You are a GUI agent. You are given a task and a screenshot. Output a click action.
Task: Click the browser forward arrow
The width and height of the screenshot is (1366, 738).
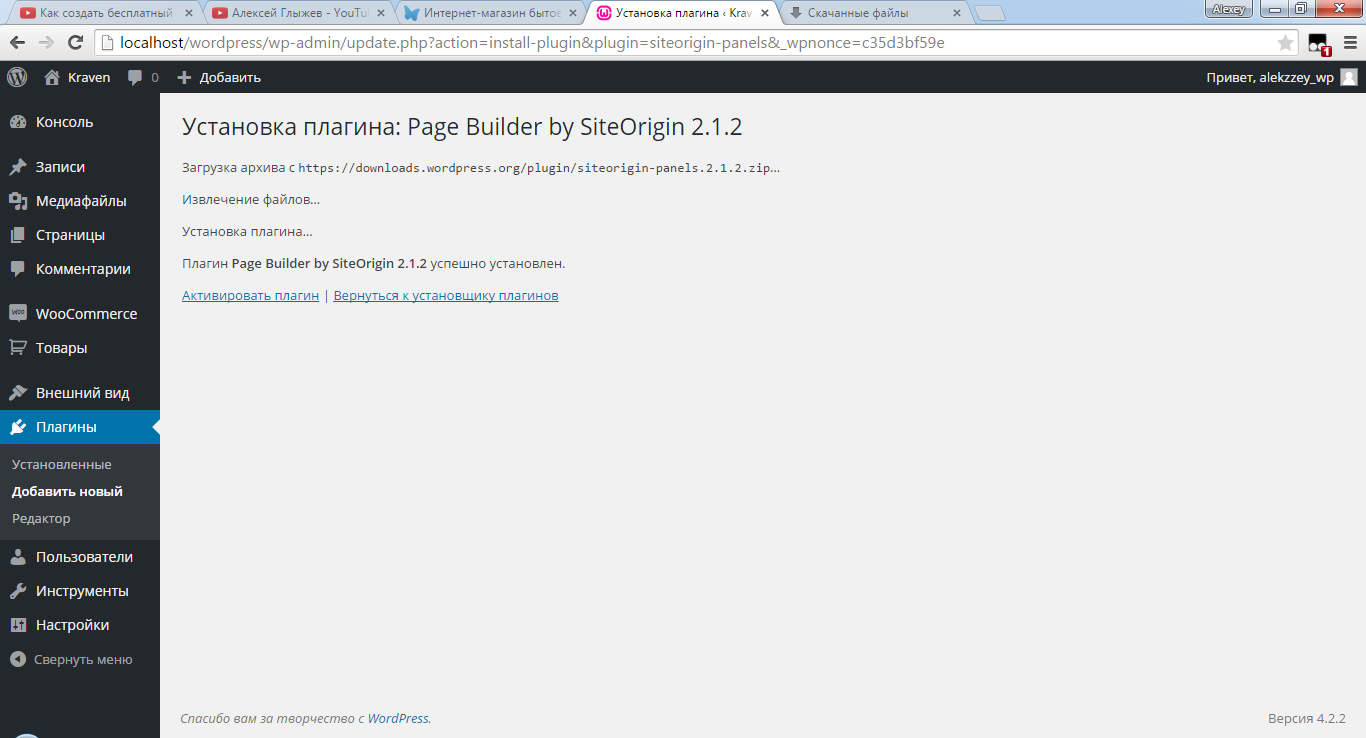46,43
